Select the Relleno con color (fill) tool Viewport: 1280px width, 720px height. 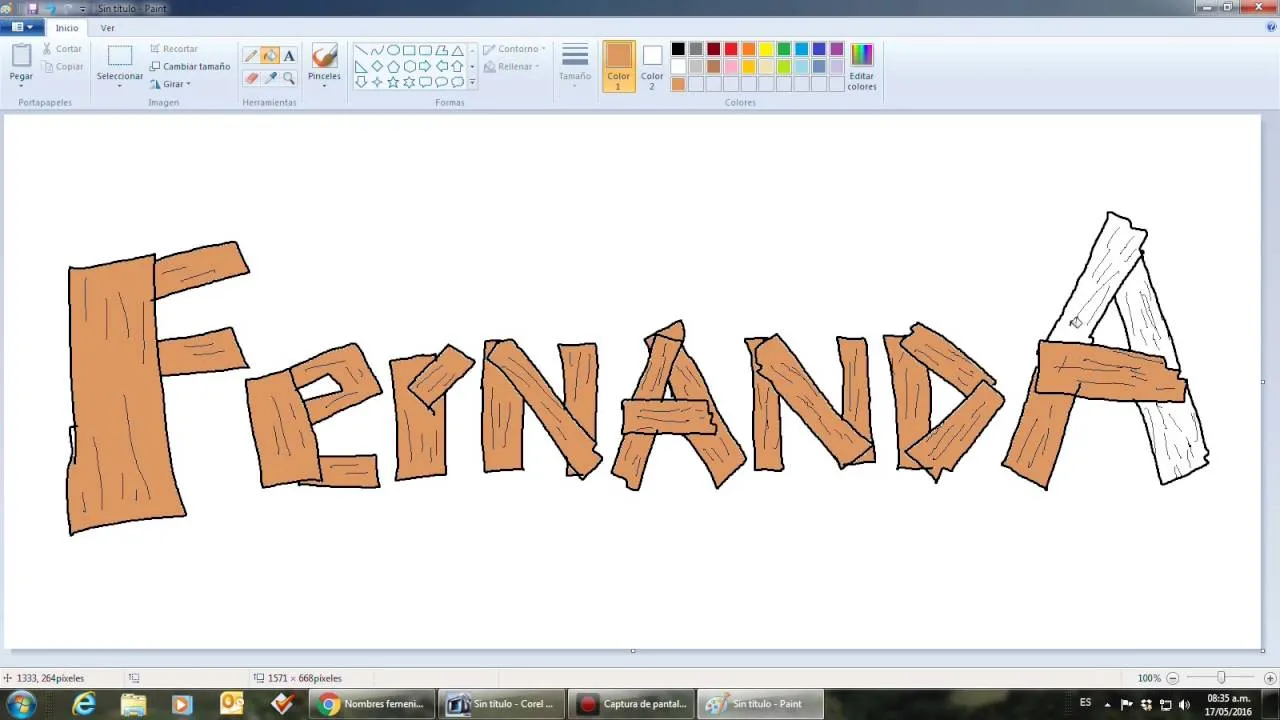click(270, 55)
